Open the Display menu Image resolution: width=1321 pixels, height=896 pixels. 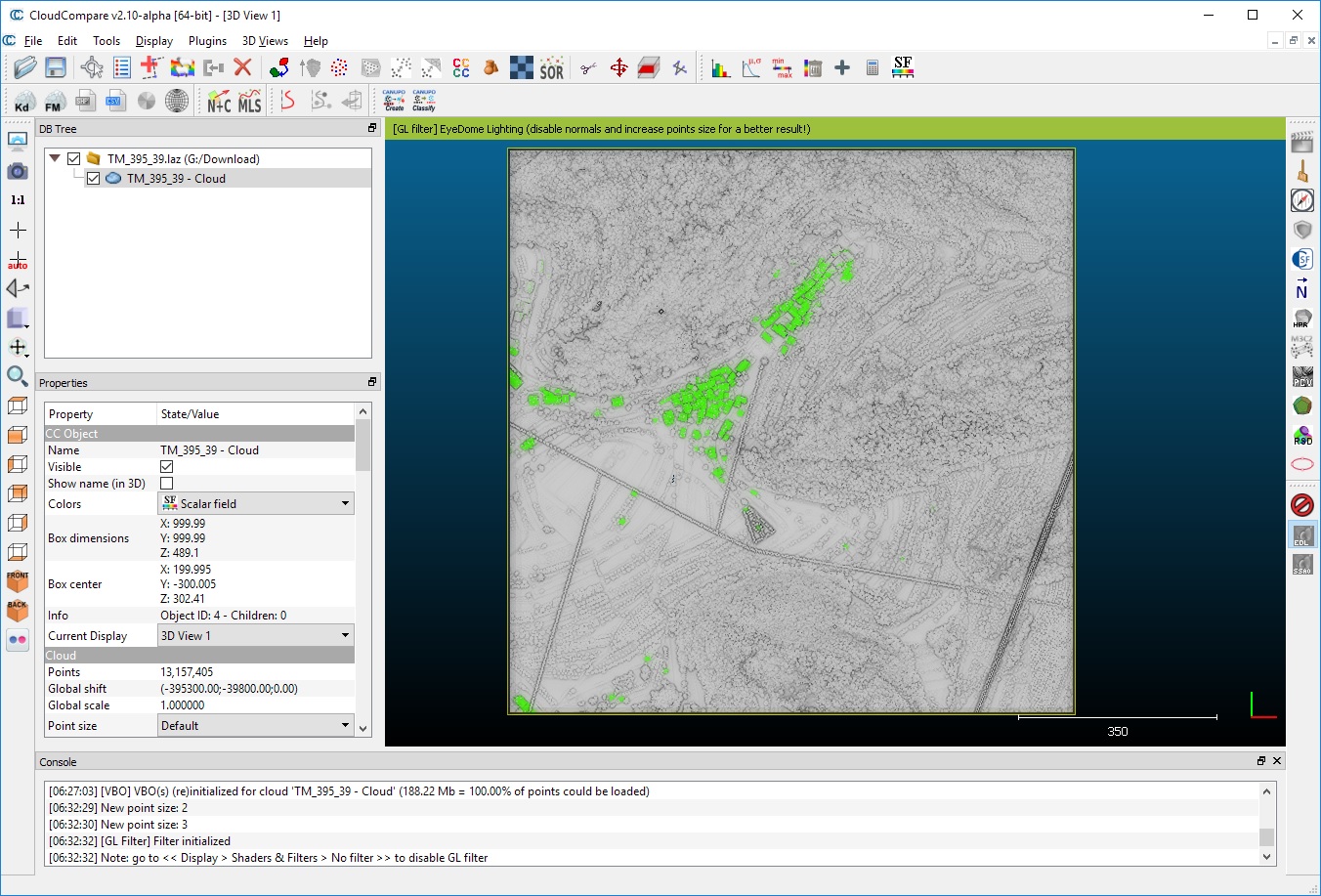tap(154, 41)
